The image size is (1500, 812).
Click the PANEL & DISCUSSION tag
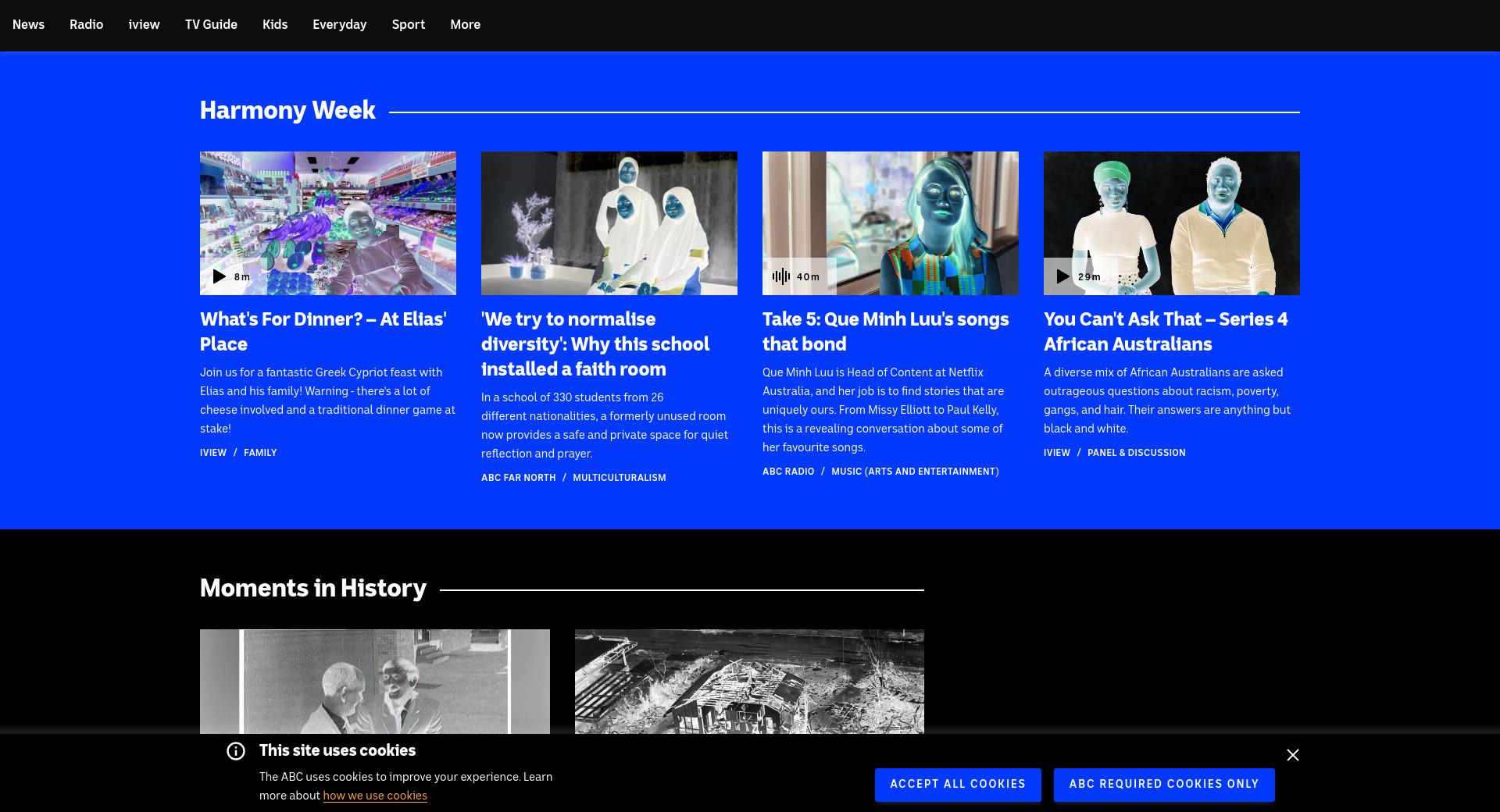coord(1137,453)
